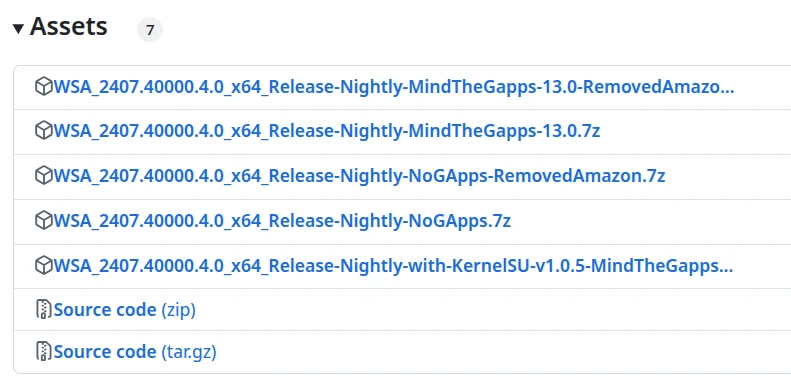Click the (tar.gz) format label

(189, 352)
